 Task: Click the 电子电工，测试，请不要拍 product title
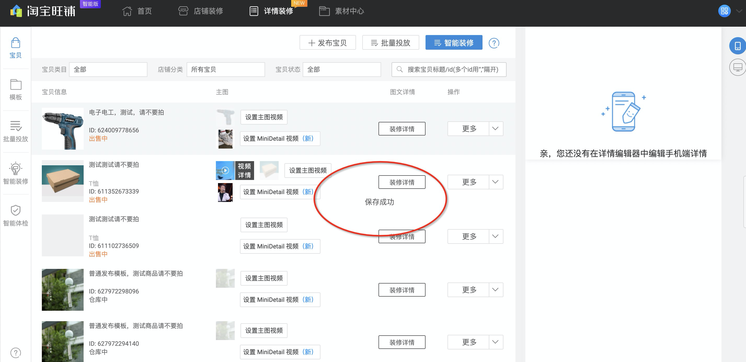click(127, 112)
